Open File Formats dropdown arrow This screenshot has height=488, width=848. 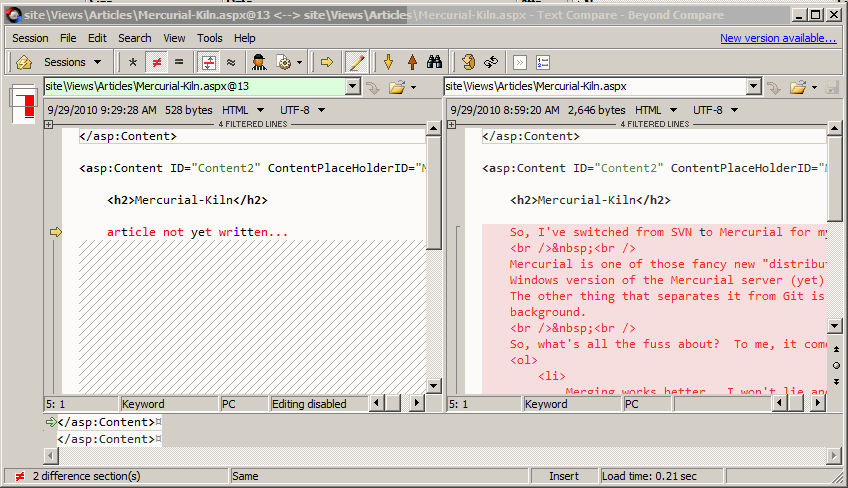point(299,63)
